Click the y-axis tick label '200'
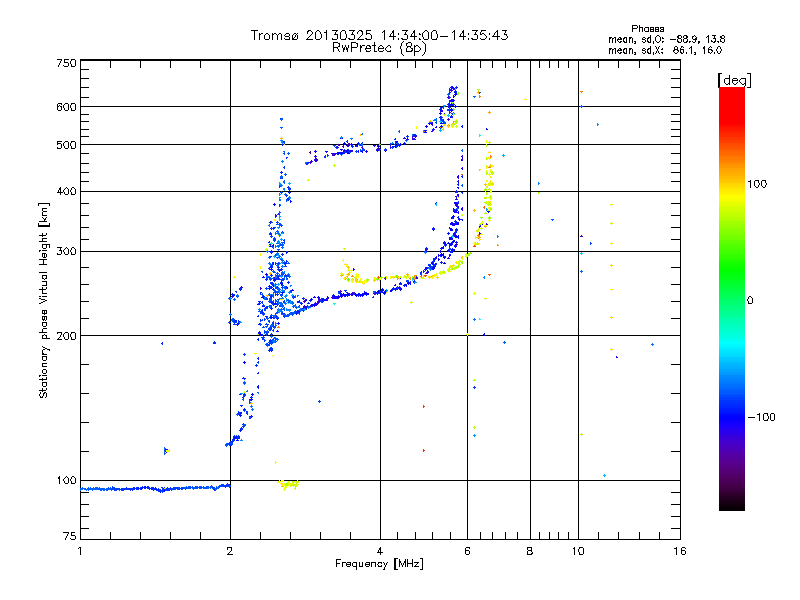This screenshot has height=600, width=800. pyautogui.click(x=66, y=336)
